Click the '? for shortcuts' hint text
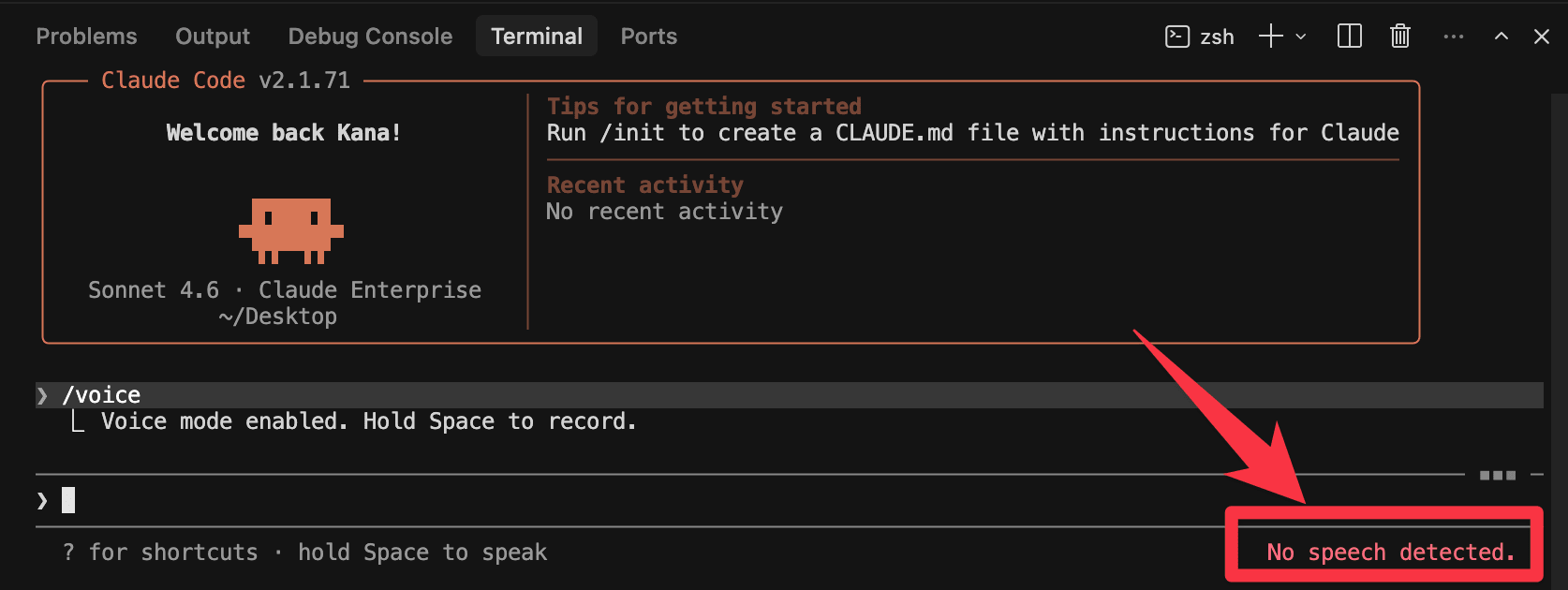1568x590 pixels. click(159, 553)
